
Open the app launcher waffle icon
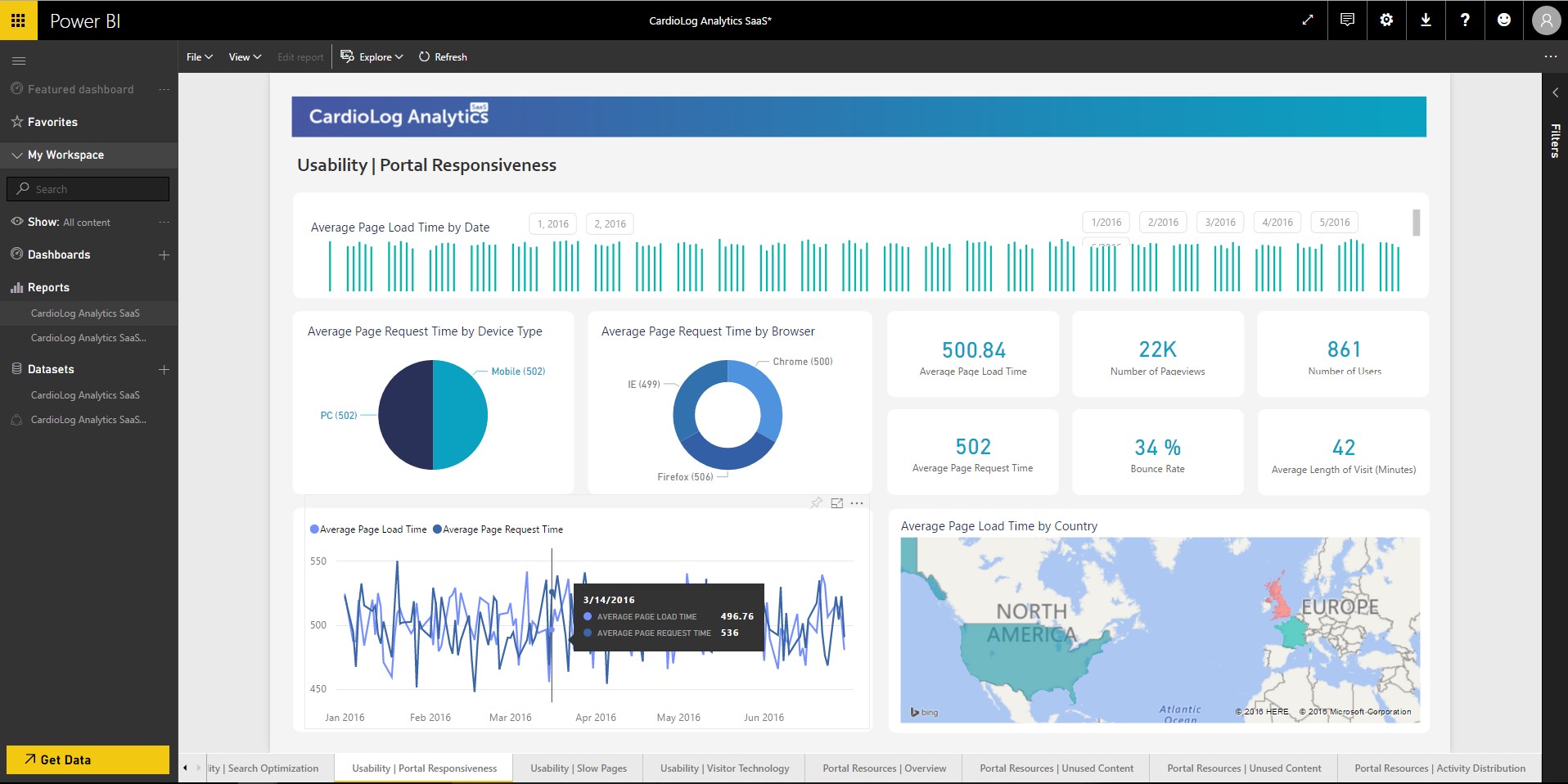click(x=18, y=20)
